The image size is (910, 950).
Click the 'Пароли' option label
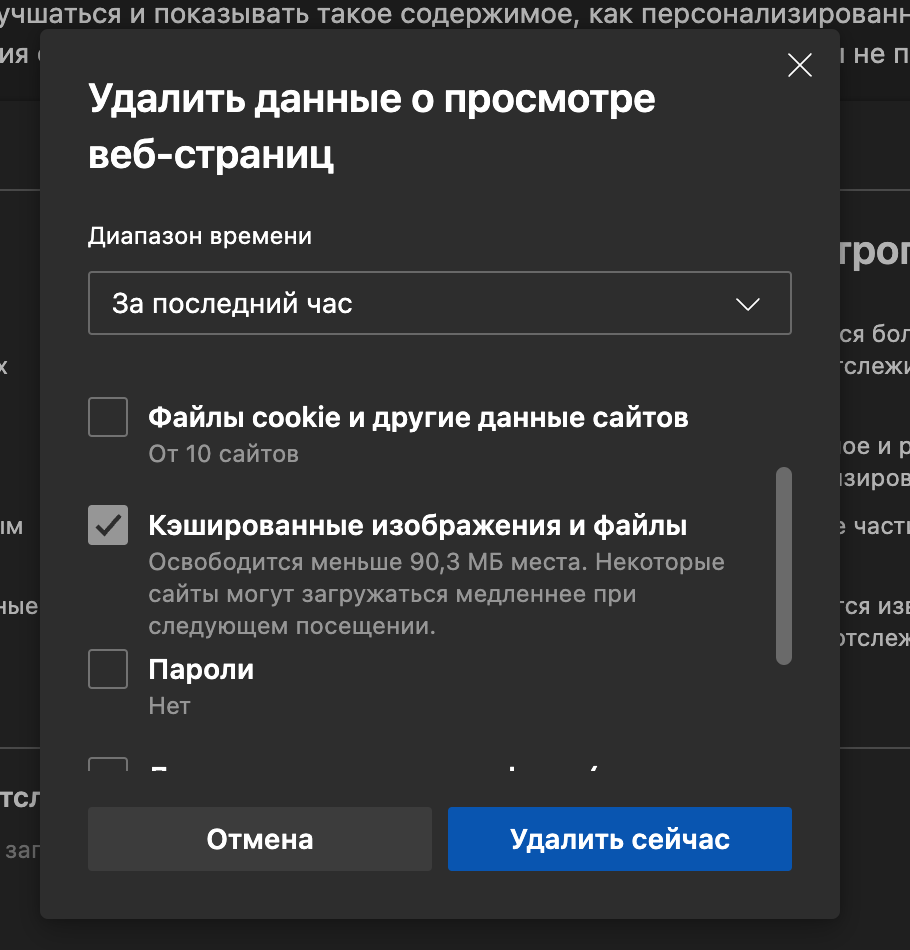[201, 669]
